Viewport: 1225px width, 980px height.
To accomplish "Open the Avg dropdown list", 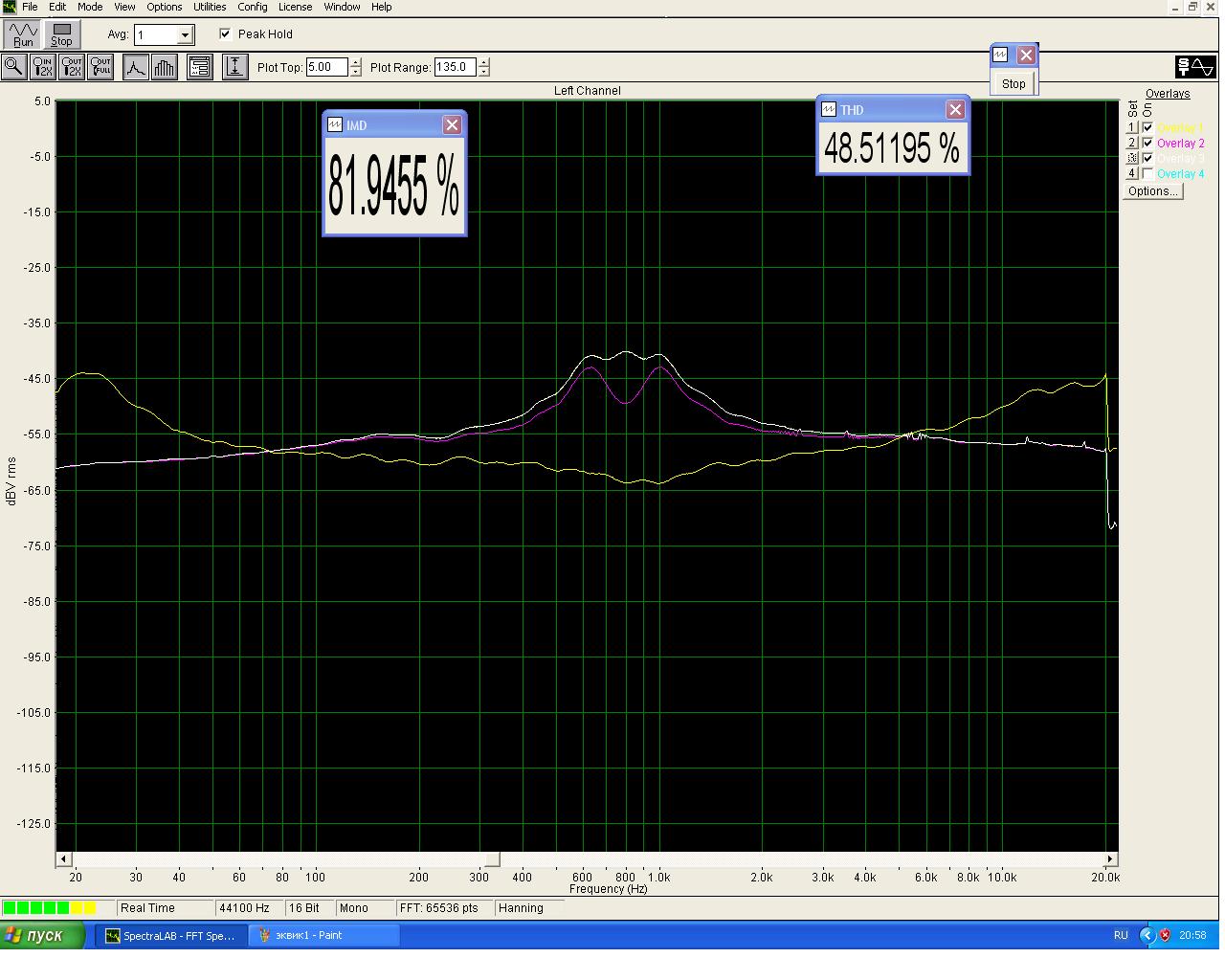I will coord(186,35).
